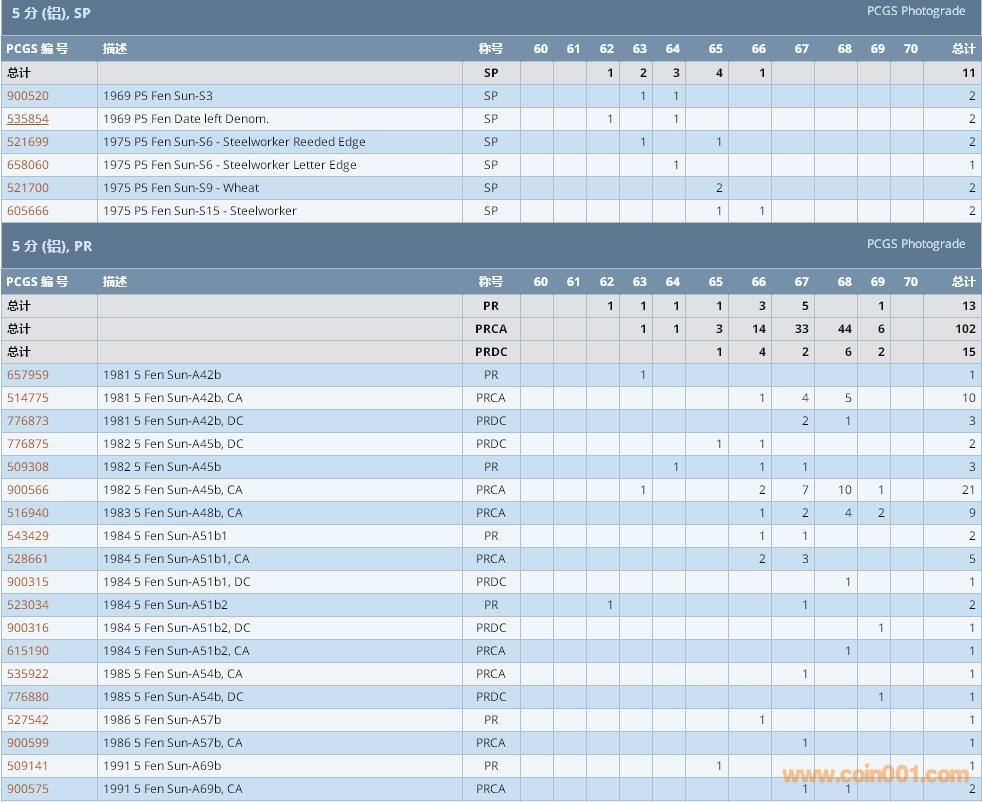Open PCGS entry 521699 for Reeded Edge
Image resolution: width=982 pixels, height=802 pixels.
click(x=28, y=142)
